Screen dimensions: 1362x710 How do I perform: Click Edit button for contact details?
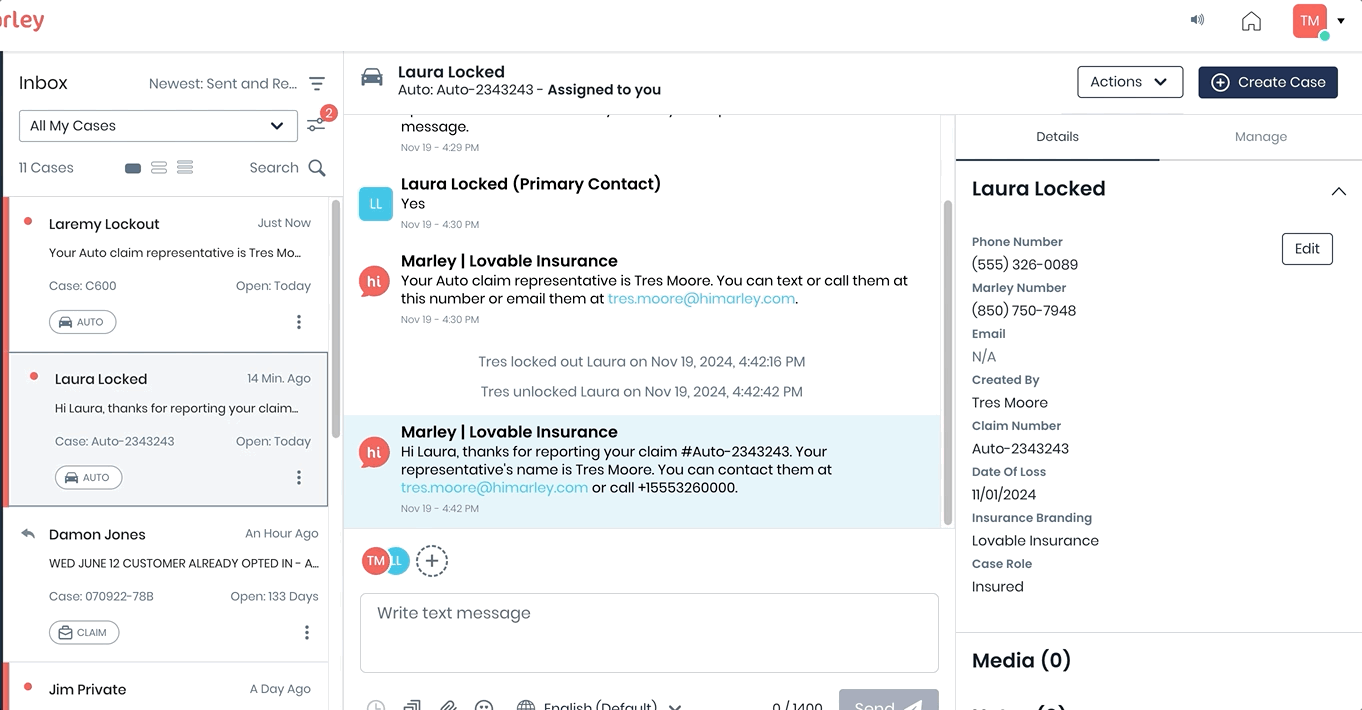click(x=1306, y=249)
